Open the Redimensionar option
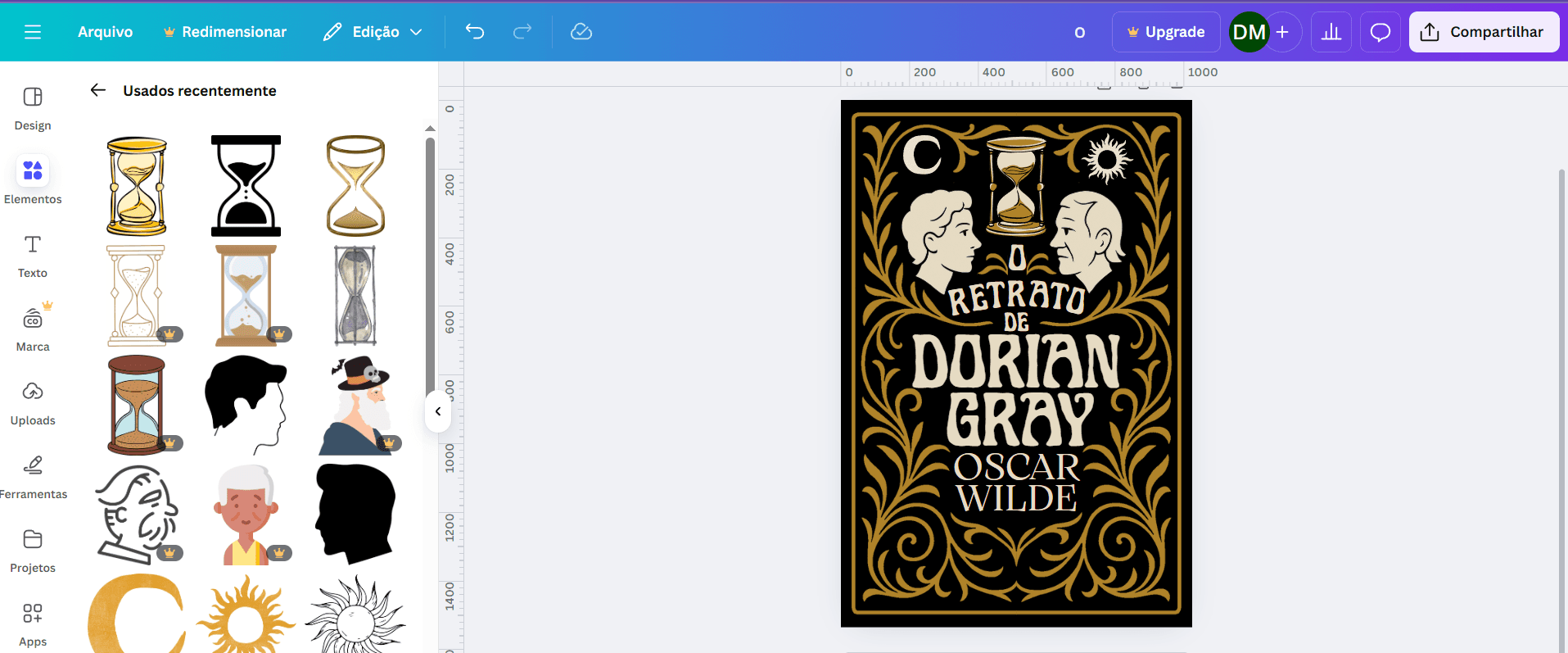 coord(225,32)
